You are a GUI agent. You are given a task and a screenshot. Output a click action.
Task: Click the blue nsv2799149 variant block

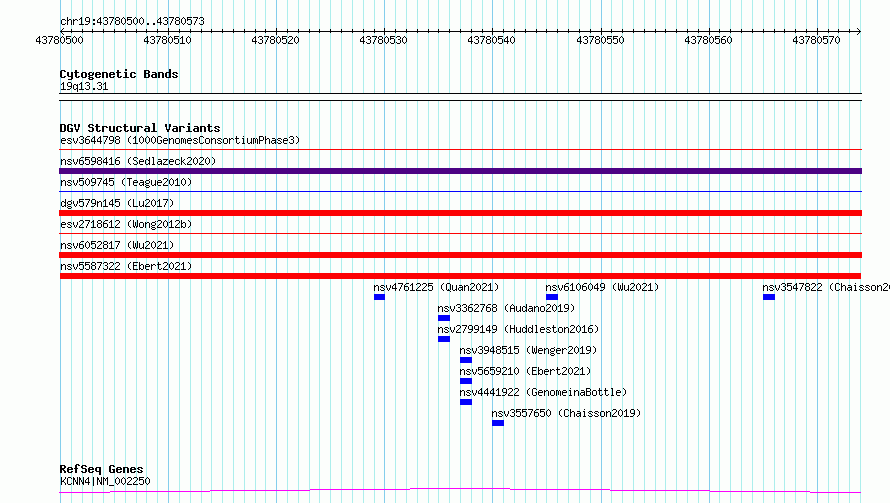click(444, 339)
